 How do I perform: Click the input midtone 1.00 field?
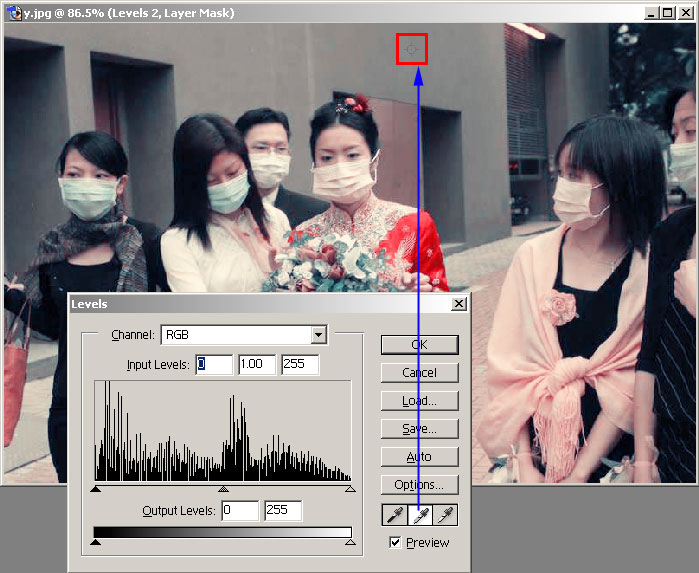[x=257, y=364]
